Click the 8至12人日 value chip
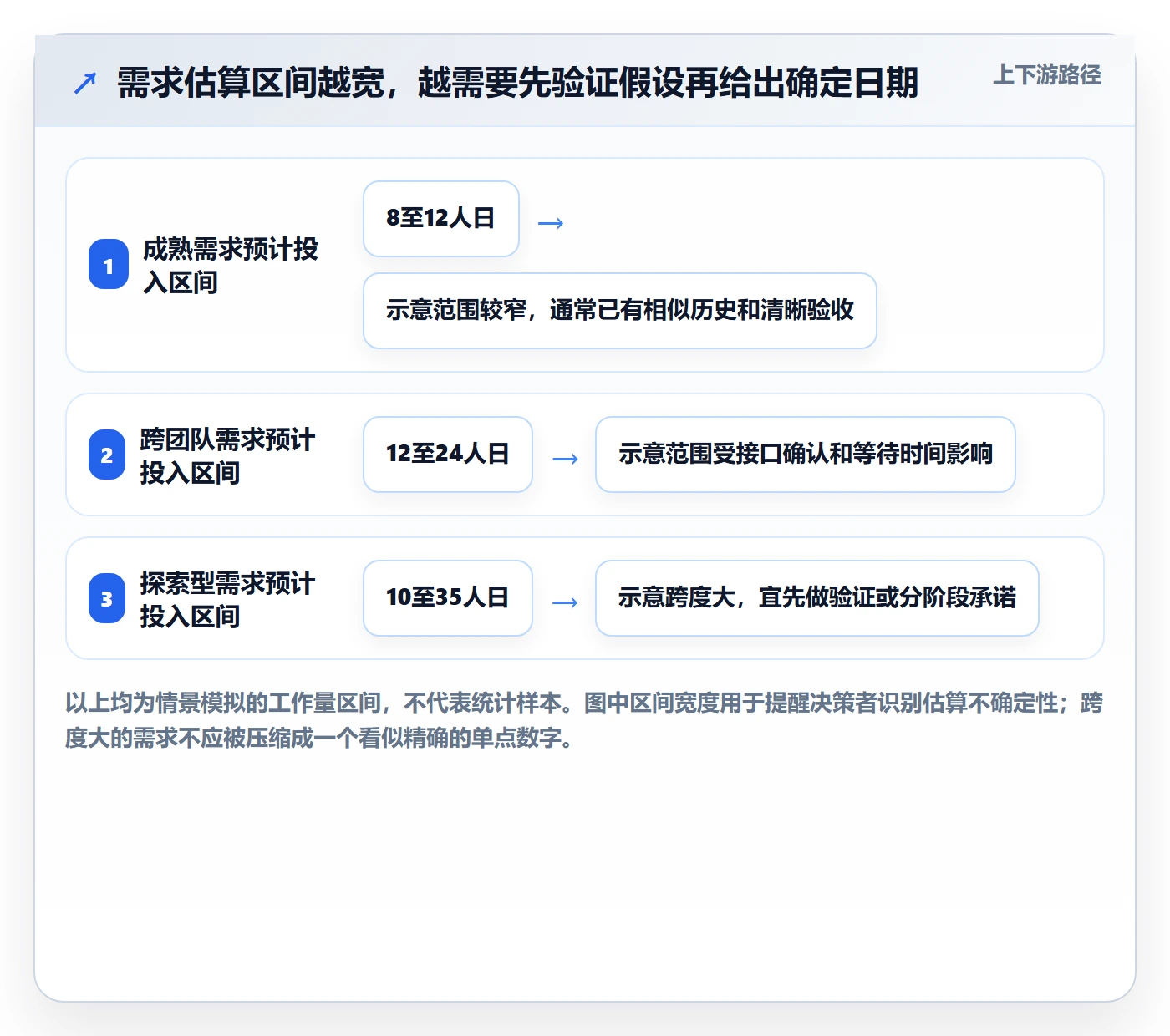The width and height of the screenshot is (1170, 1036). 441,219
